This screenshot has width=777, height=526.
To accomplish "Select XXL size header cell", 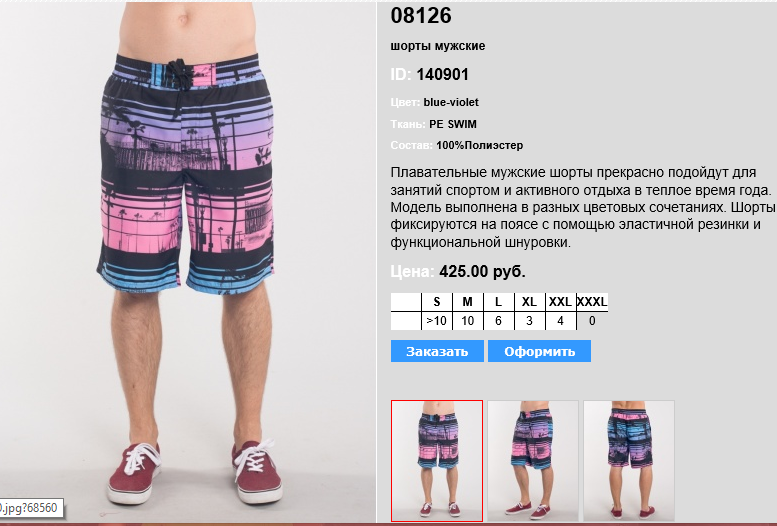I will 560,302.
